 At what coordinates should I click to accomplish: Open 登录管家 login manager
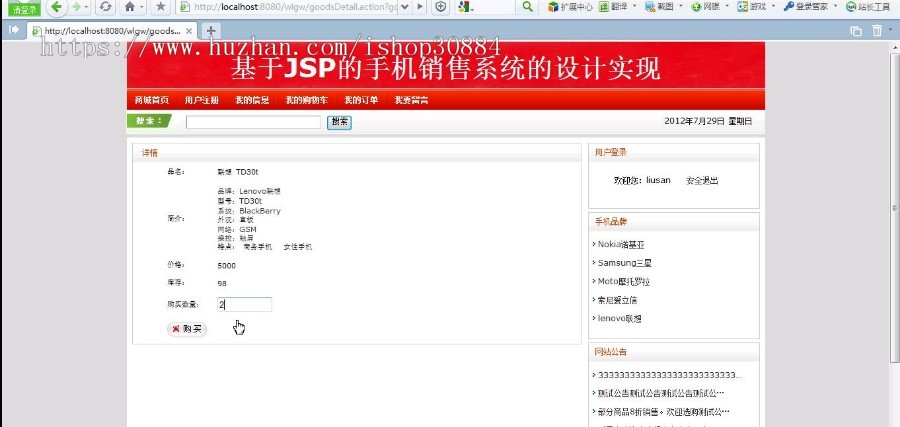pos(806,7)
